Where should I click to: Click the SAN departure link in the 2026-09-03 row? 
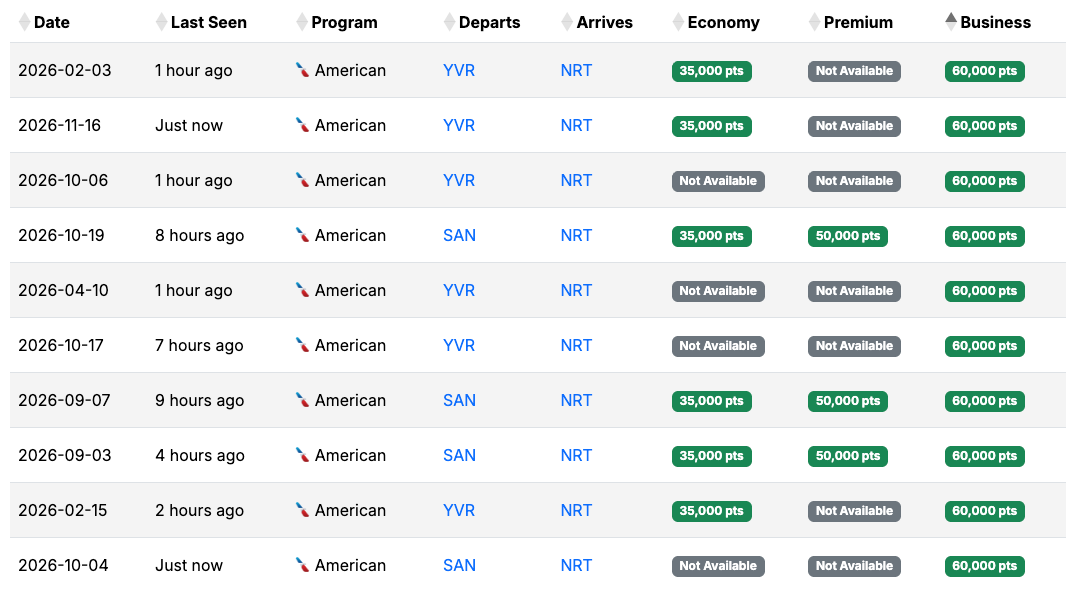tap(459, 455)
